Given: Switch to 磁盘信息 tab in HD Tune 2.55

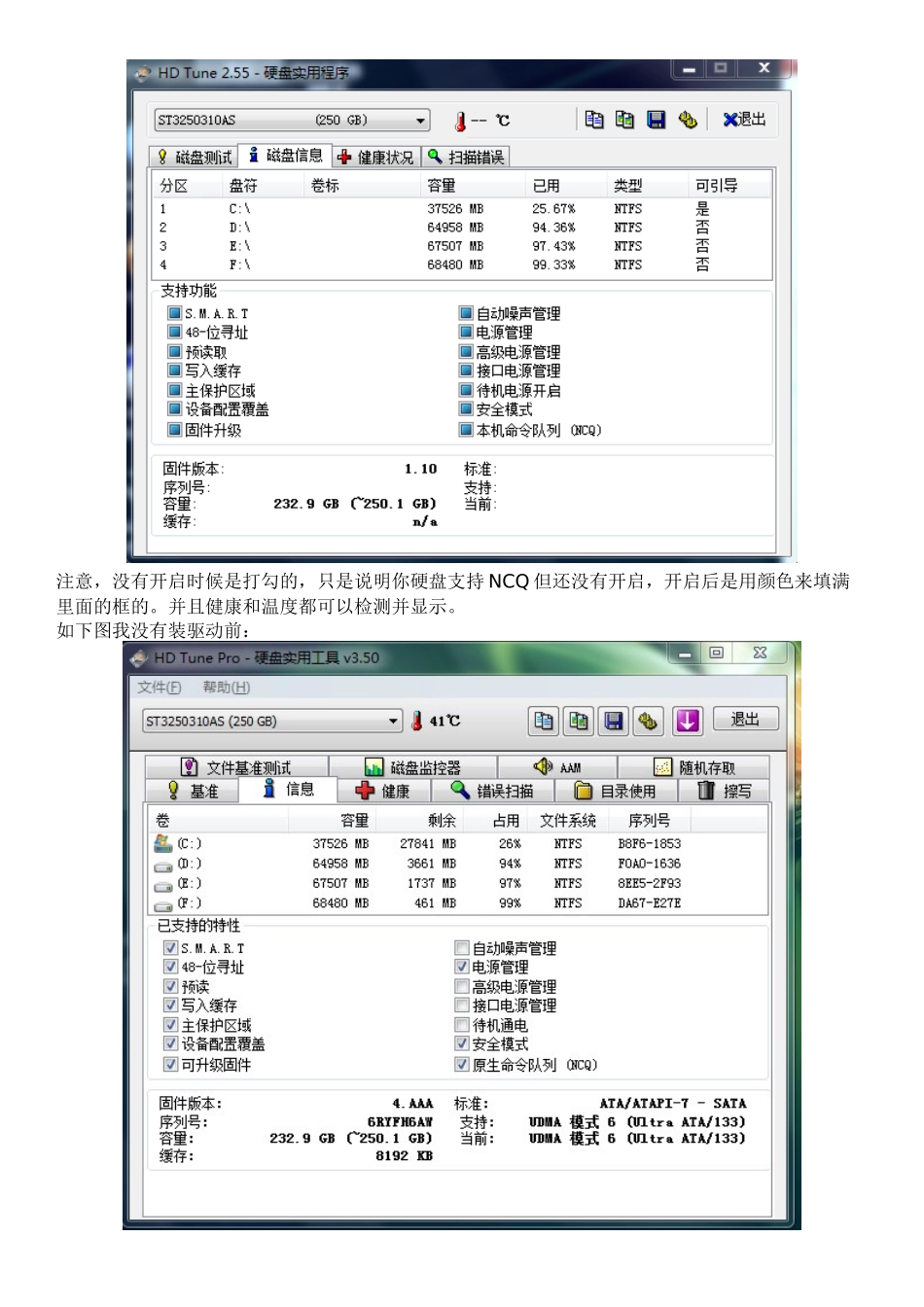Looking at the screenshot, I should point(285,156).
